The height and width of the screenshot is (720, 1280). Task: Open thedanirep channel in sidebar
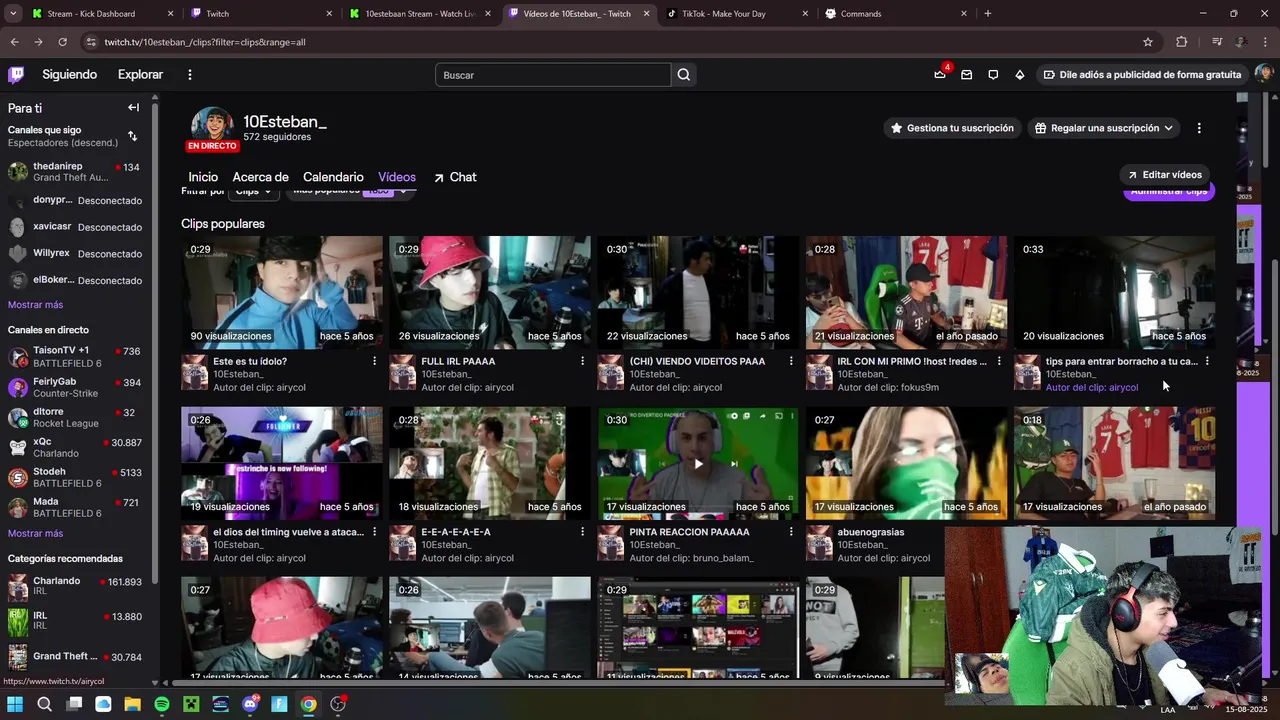click(x=74, y=172)
